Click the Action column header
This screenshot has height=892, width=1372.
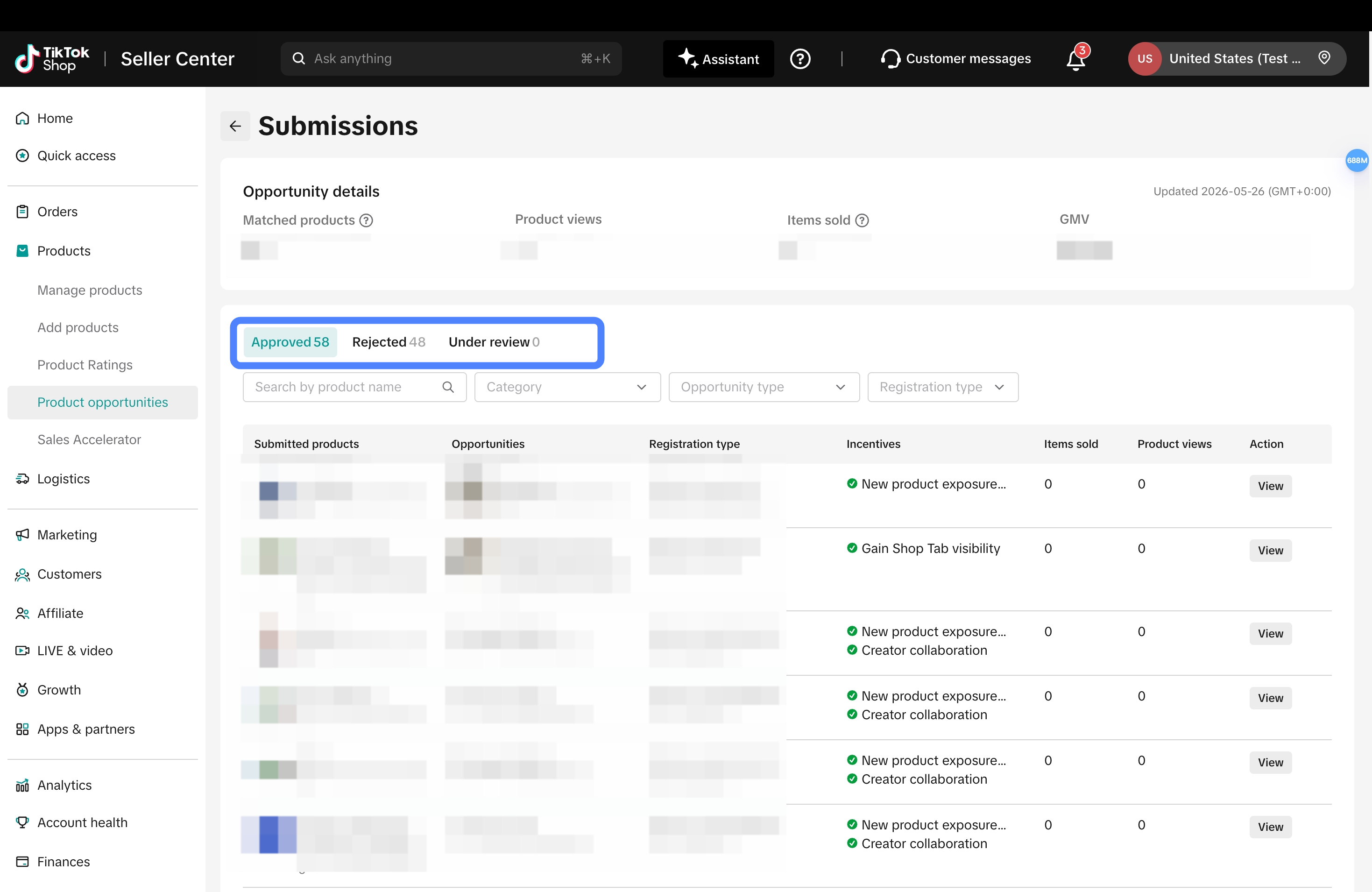1266,444
